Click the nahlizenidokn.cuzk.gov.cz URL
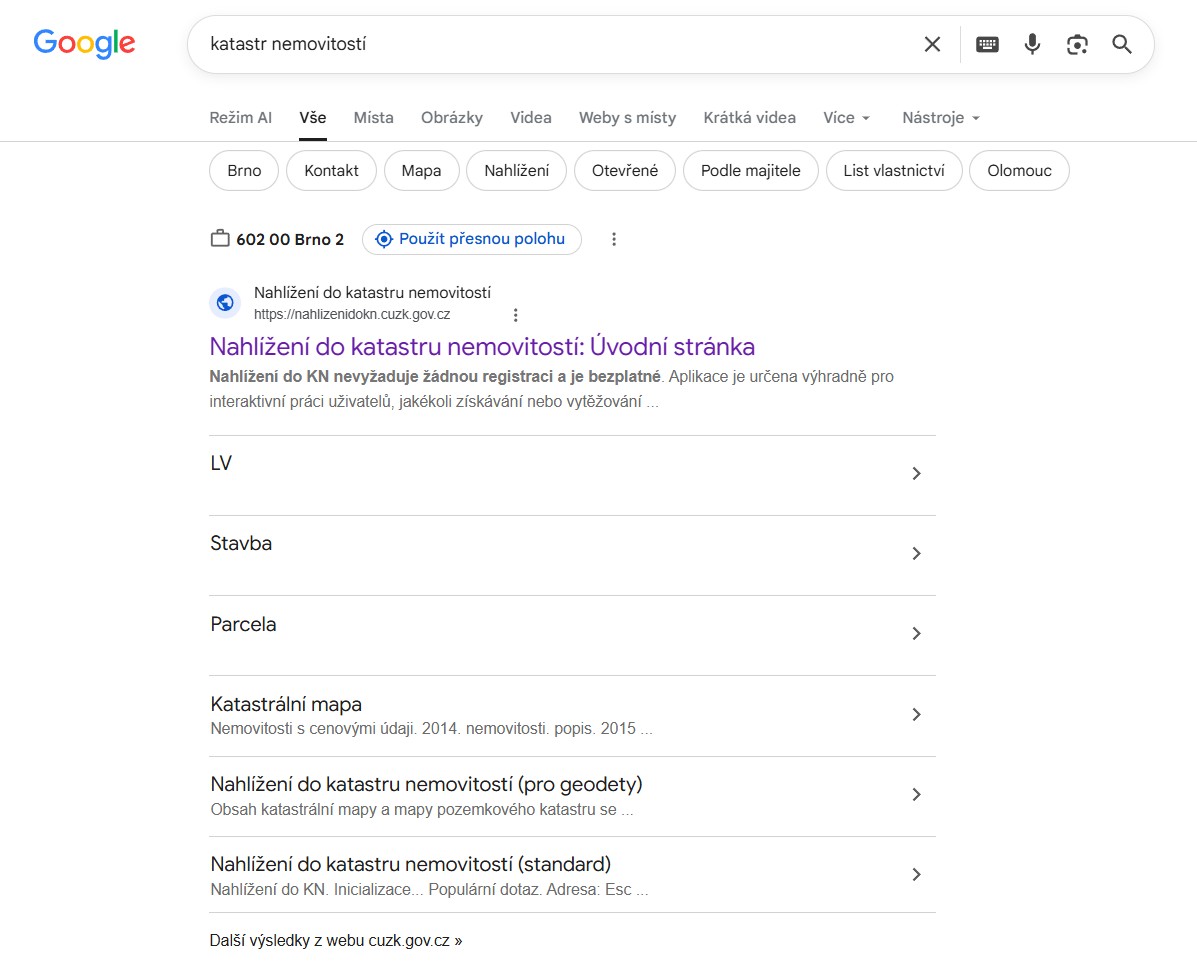The height and width of the screenshot is (962, 1197). click(352, 315)
